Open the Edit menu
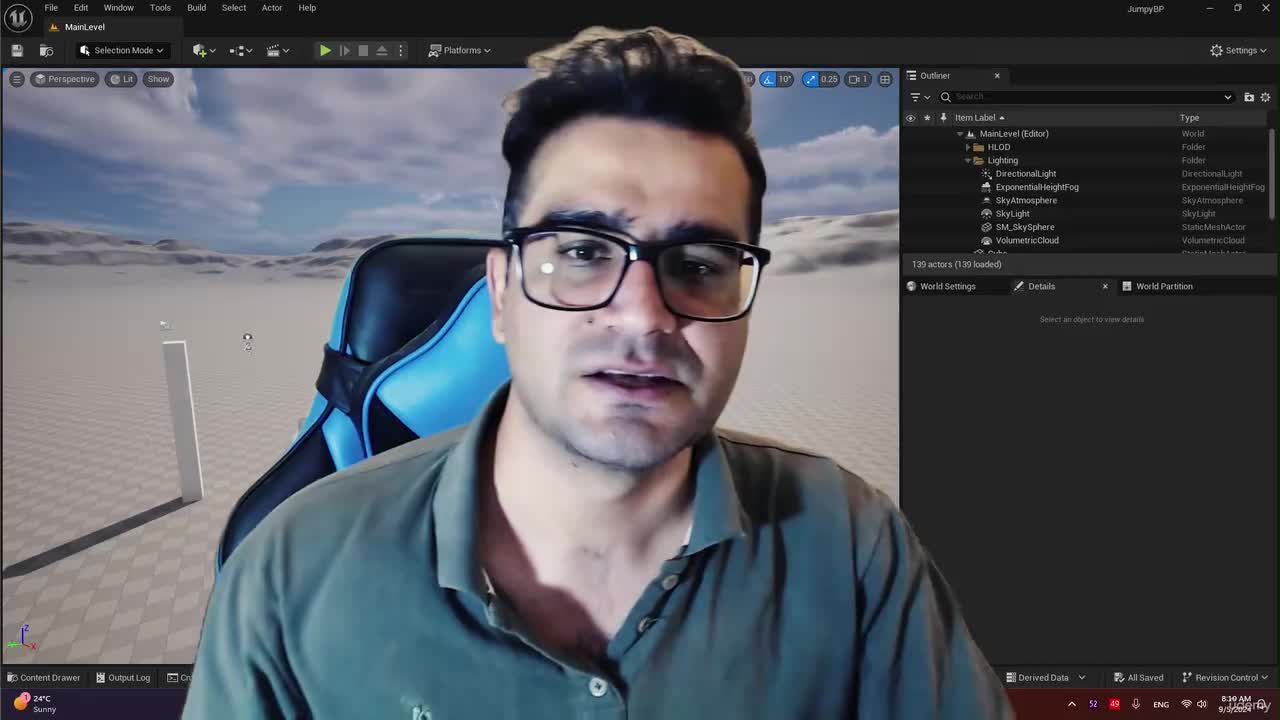Screen dimensions: 1280x720 pyautogui.click(x=81, y=8)
